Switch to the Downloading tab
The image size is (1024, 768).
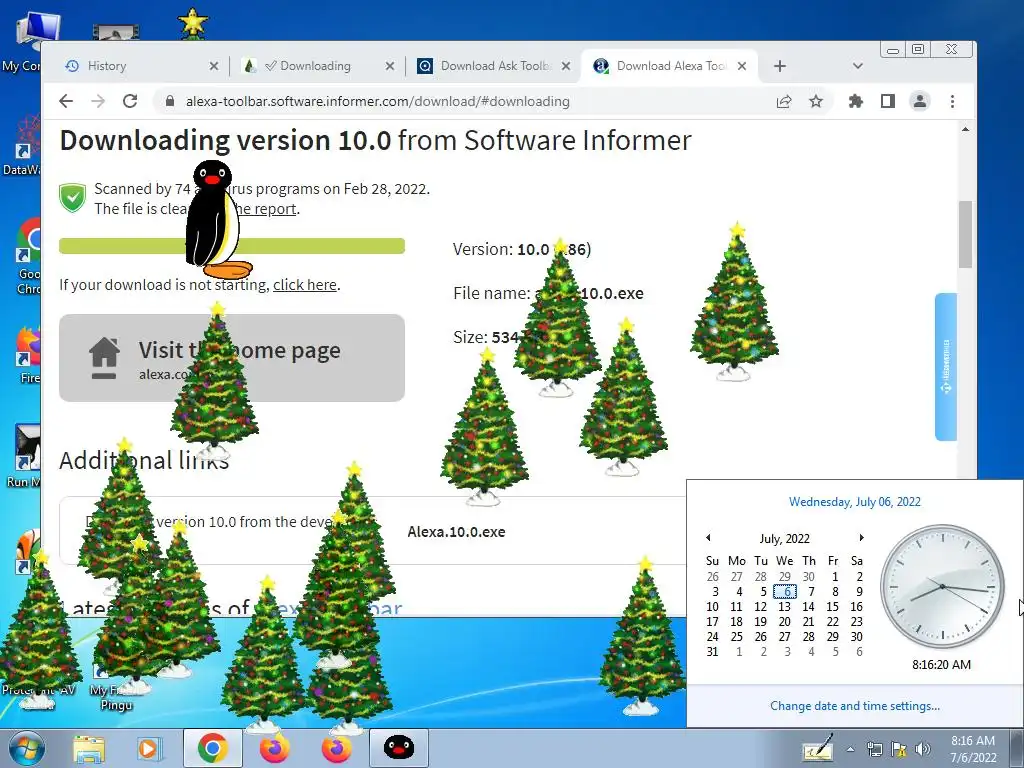(x=317, y=66)
